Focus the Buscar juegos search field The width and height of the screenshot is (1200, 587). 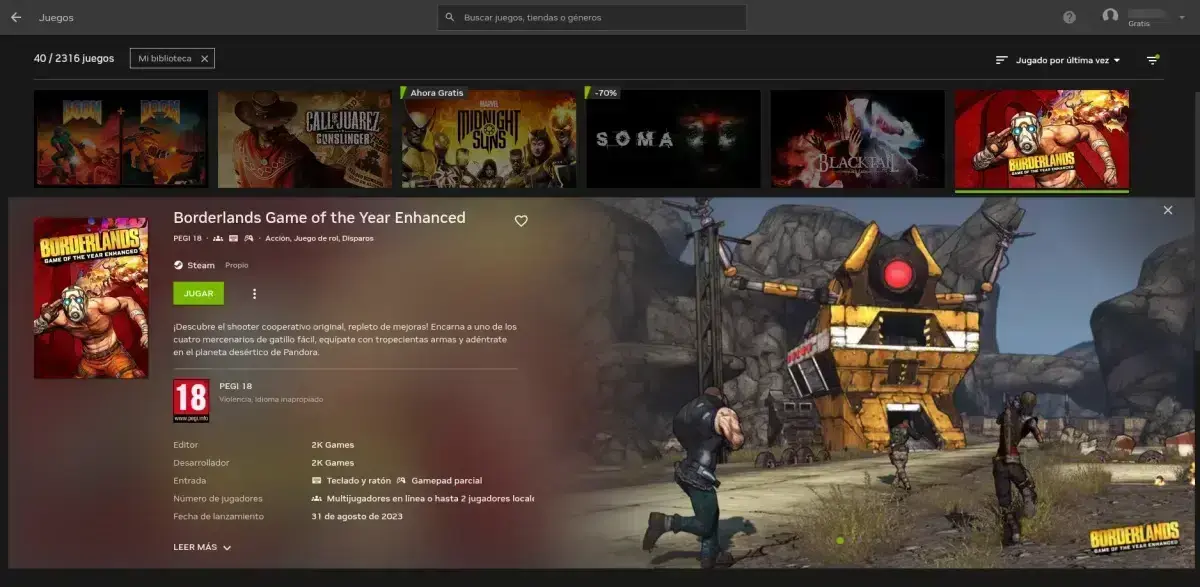click(592, 17)
